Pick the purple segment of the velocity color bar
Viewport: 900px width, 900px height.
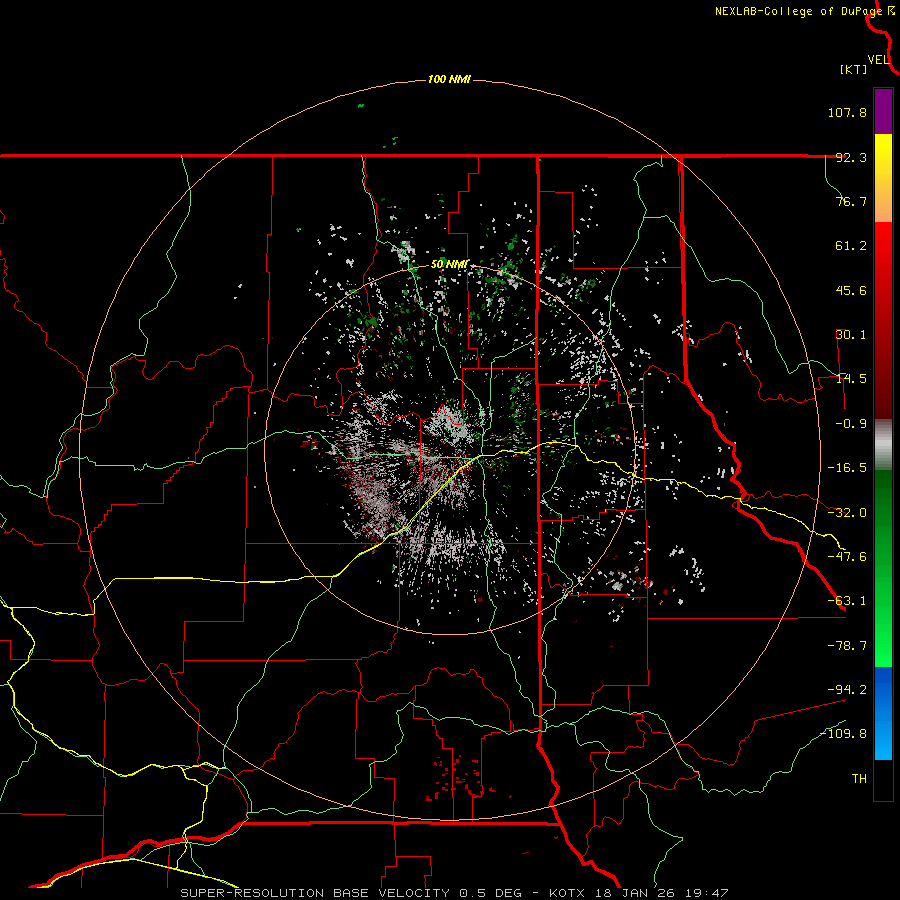point(883,111)
